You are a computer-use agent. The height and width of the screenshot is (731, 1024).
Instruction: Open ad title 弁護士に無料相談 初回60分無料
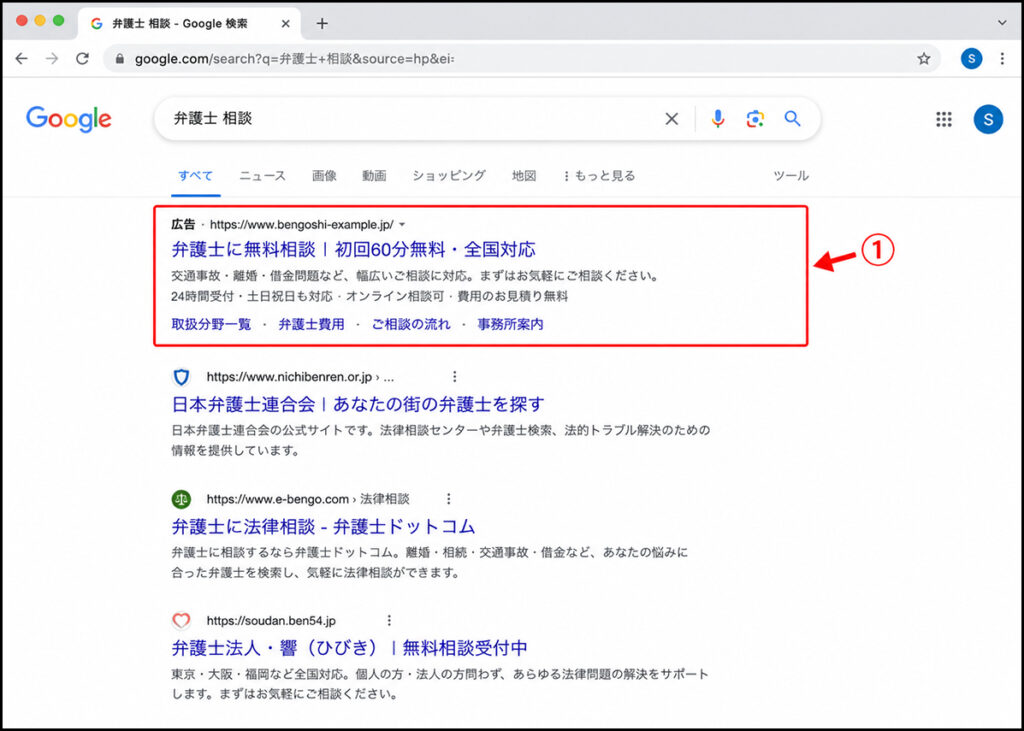click(353, 250)
